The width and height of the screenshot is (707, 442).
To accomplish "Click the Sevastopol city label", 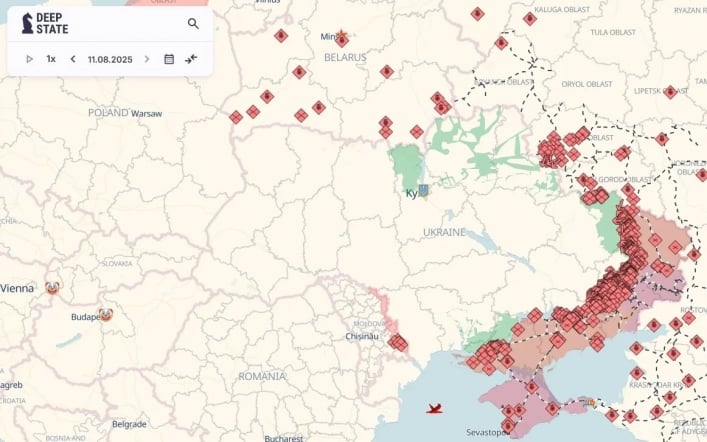I will [486, 433].
